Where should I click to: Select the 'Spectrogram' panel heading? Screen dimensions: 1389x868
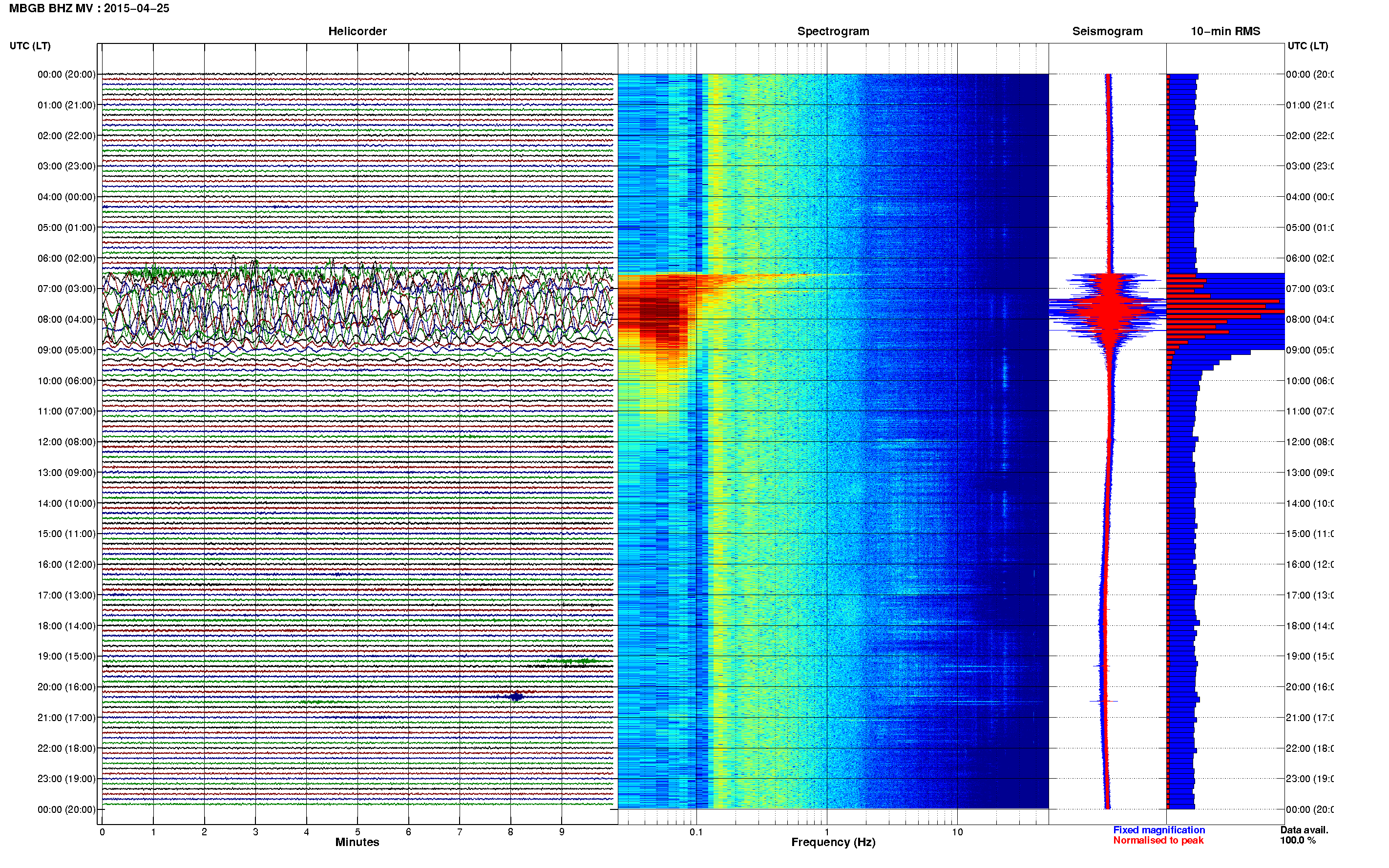coord(833,31)
